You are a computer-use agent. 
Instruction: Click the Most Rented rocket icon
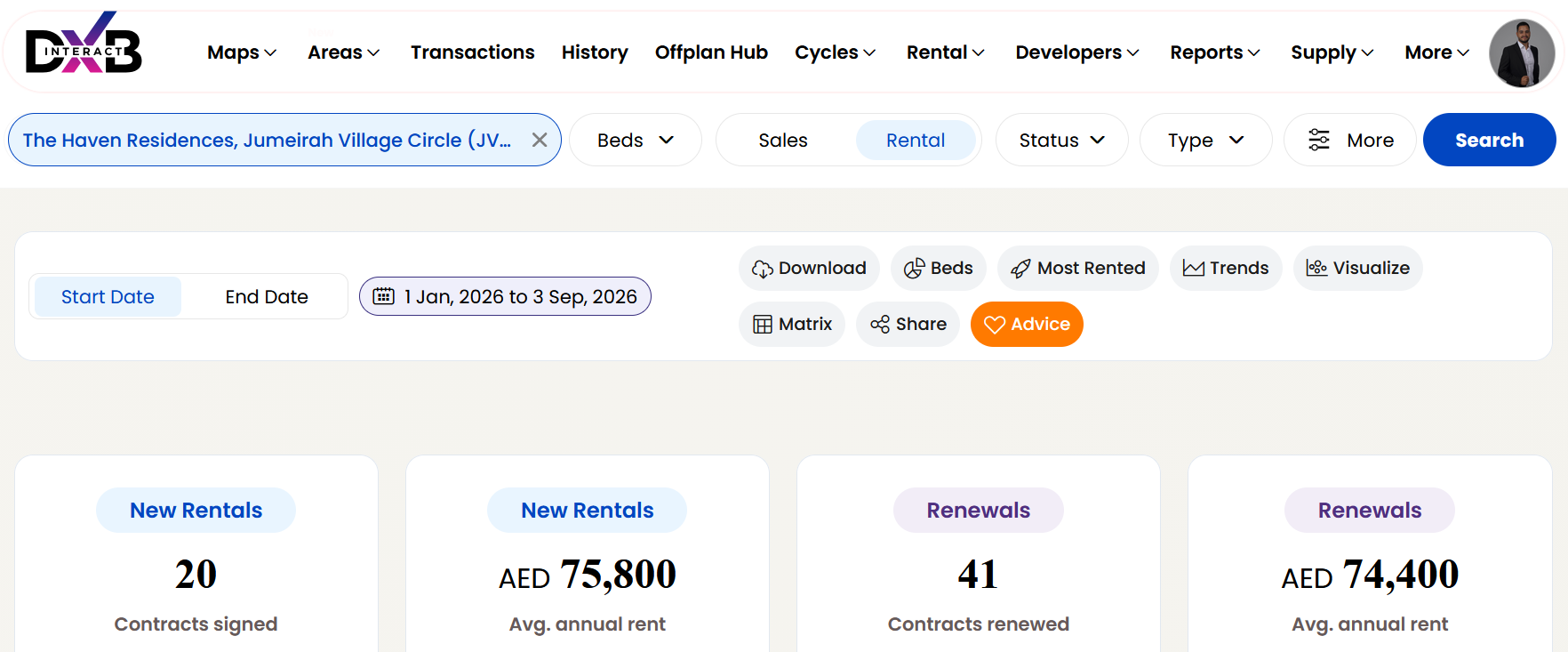[x=1020, y=269]
